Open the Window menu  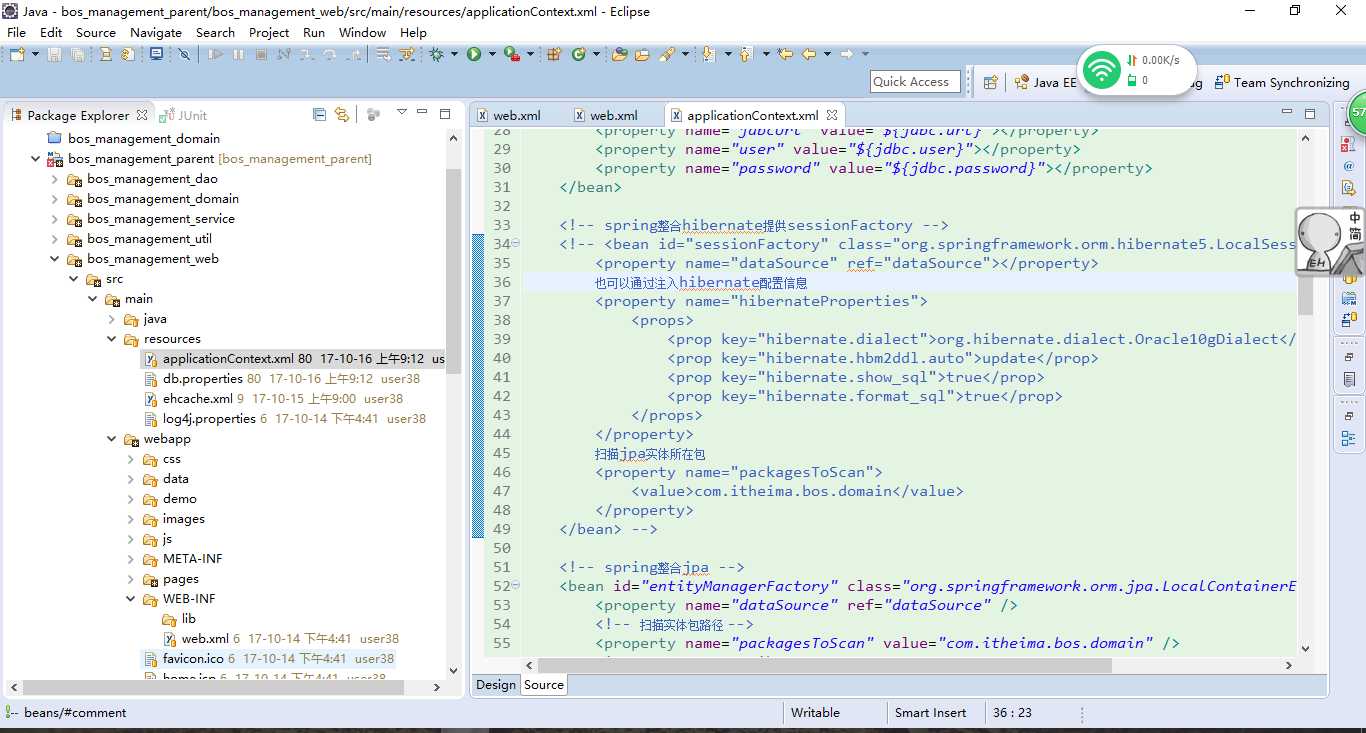[362, 32]
